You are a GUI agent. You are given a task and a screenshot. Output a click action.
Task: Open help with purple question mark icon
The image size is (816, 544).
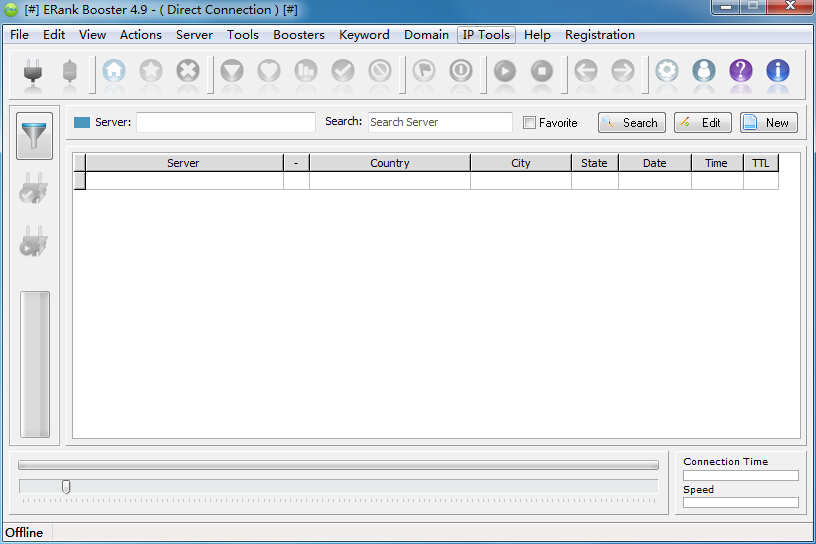(740, 71)
